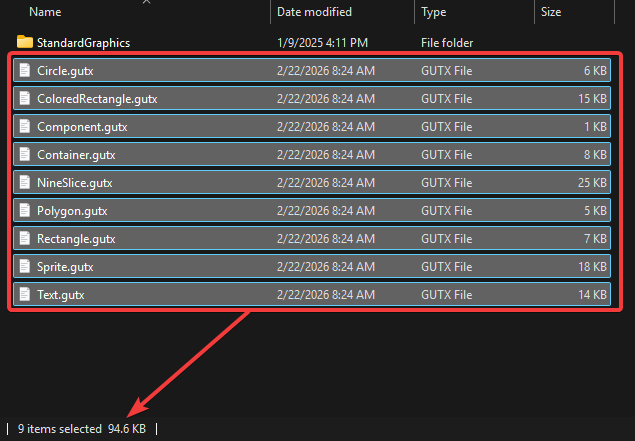The image size is (635, 441).
Task: Sort by the Date modified column header
Action: tap(313, 12)
